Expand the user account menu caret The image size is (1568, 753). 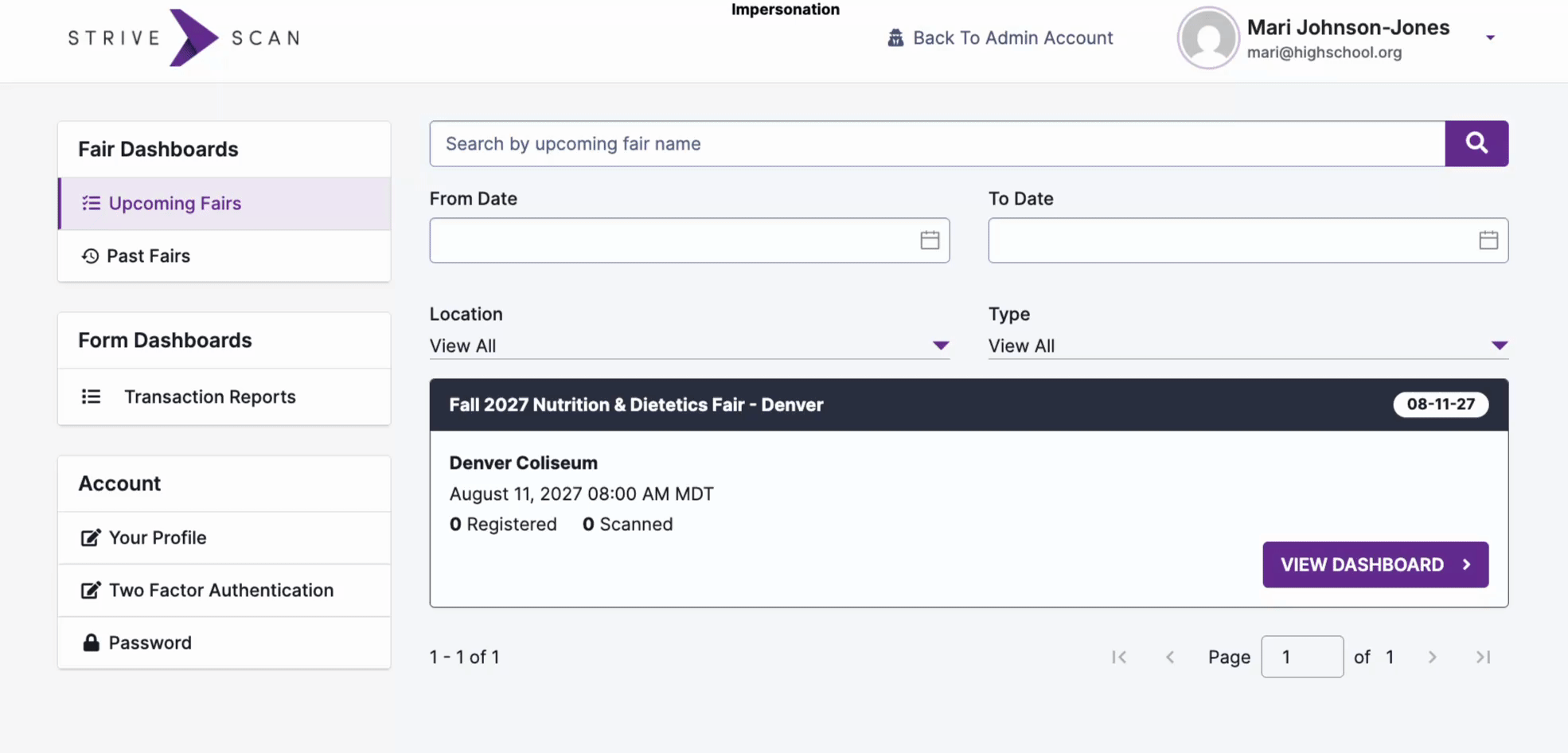(x=1490, y=37)
